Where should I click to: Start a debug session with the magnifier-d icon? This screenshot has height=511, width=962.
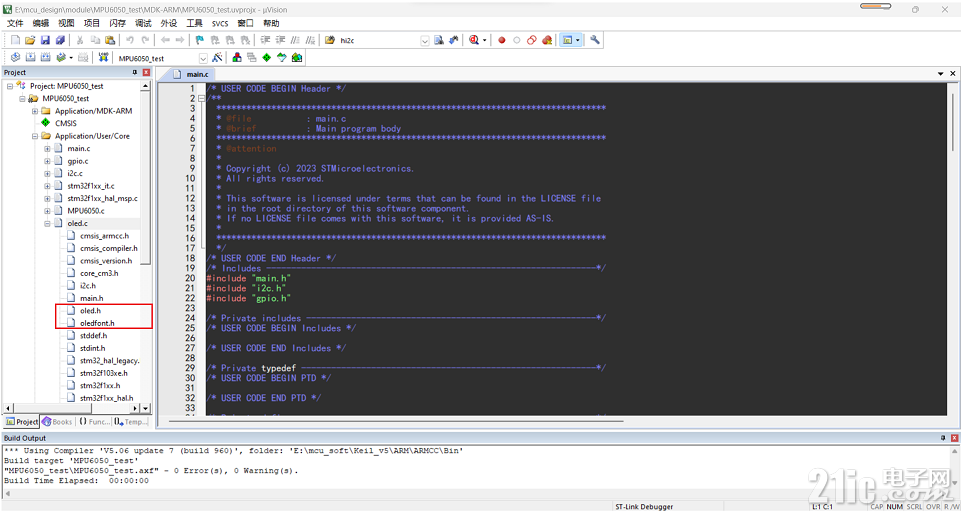[x=474, y=40]
